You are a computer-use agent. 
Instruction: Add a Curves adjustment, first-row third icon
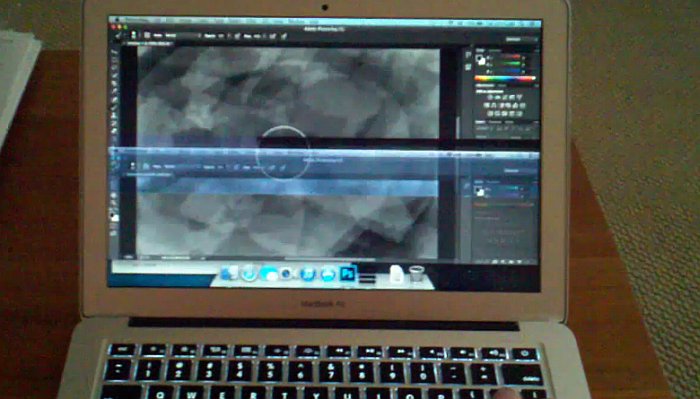505,97
